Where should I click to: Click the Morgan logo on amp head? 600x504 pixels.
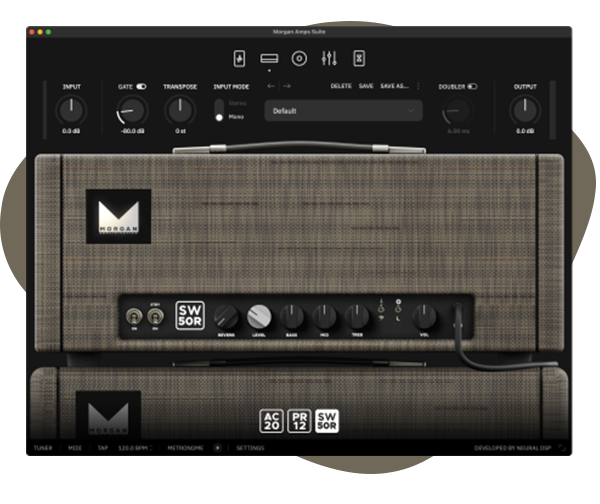click(118, 216)
